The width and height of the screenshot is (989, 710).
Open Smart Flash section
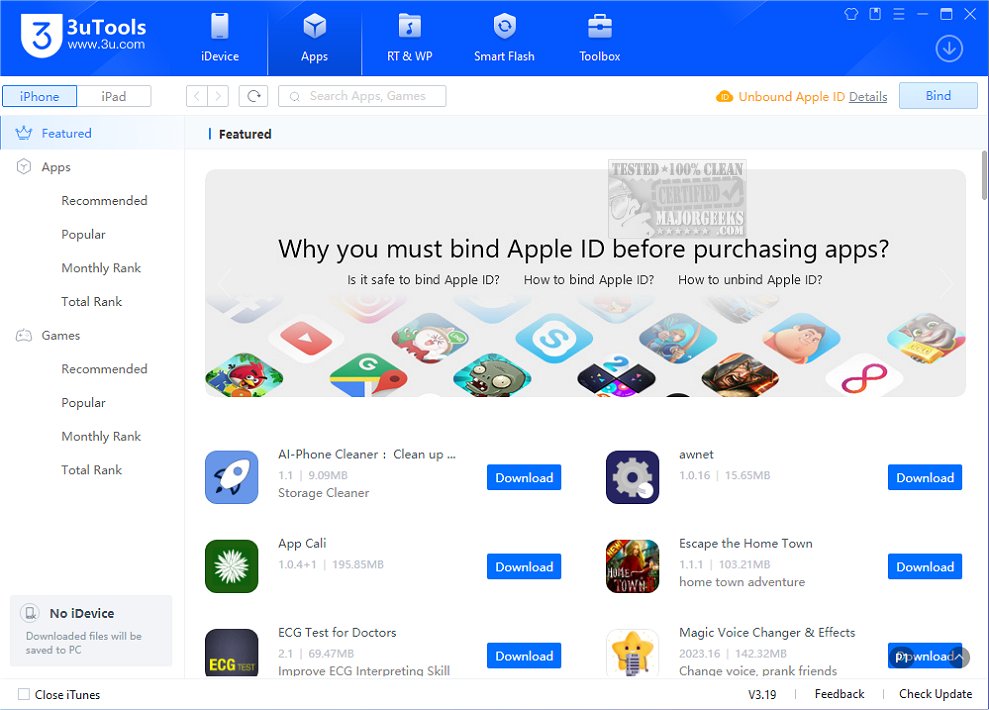pos(504,38)
